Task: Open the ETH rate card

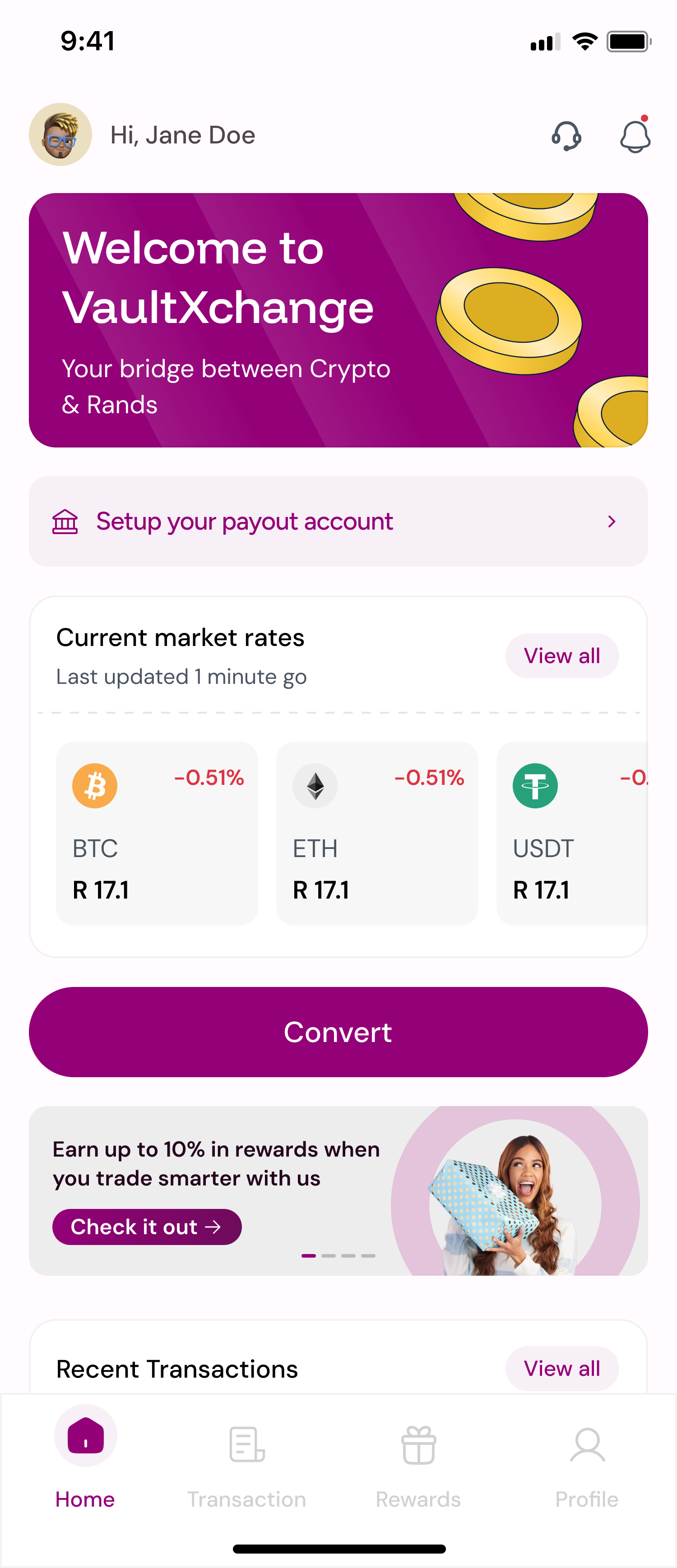Action: coord(377,833)
